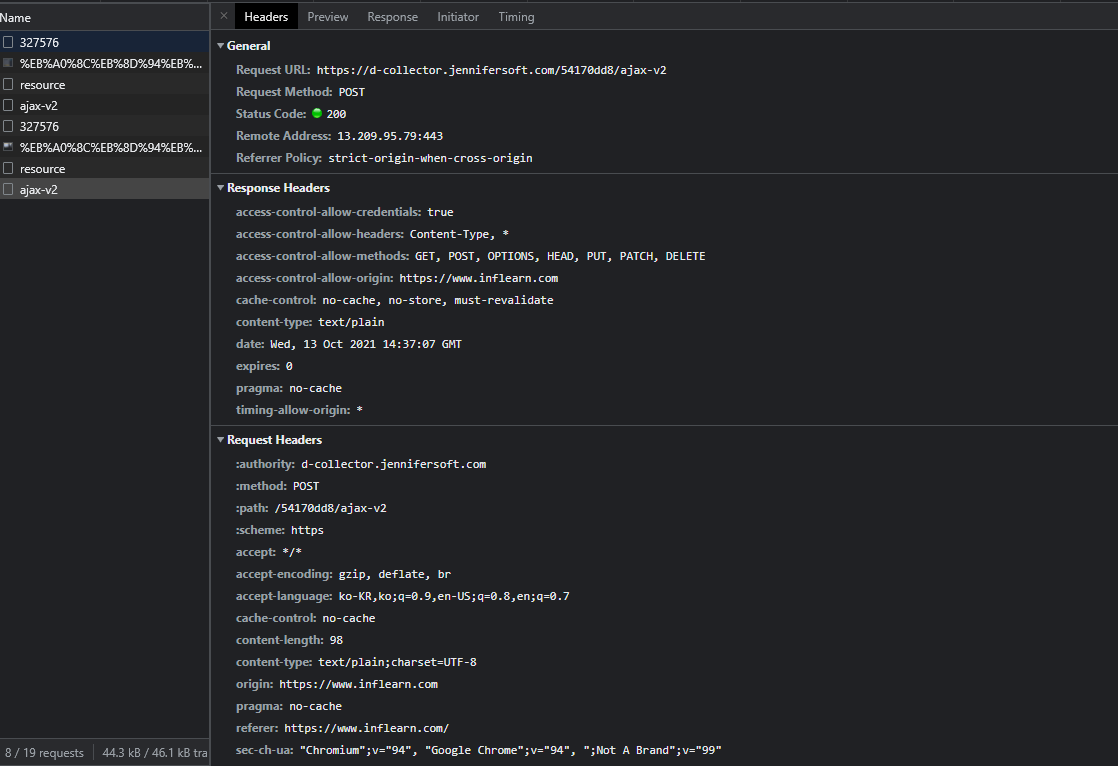Viewport: 1118px width, 766px height.
Task: Open the Timing tab
Action: (516, 17)
